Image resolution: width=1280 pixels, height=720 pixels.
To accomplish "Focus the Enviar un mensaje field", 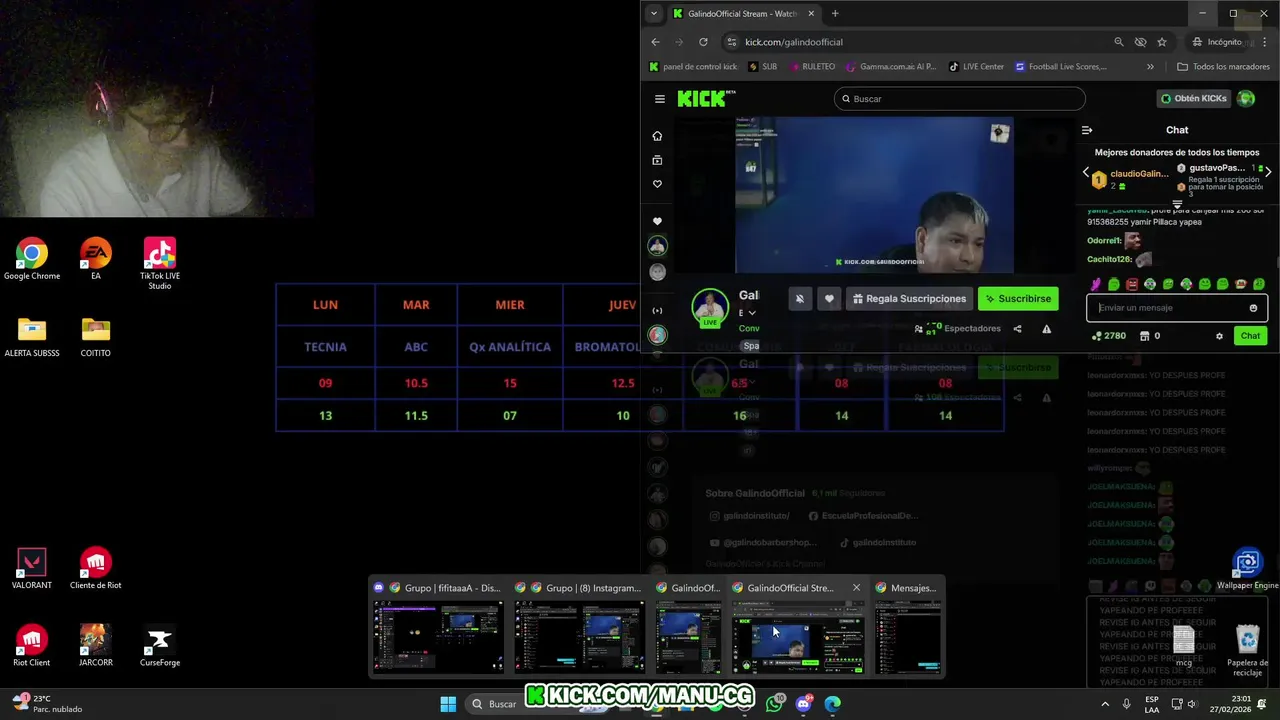I will [1177, 308].
